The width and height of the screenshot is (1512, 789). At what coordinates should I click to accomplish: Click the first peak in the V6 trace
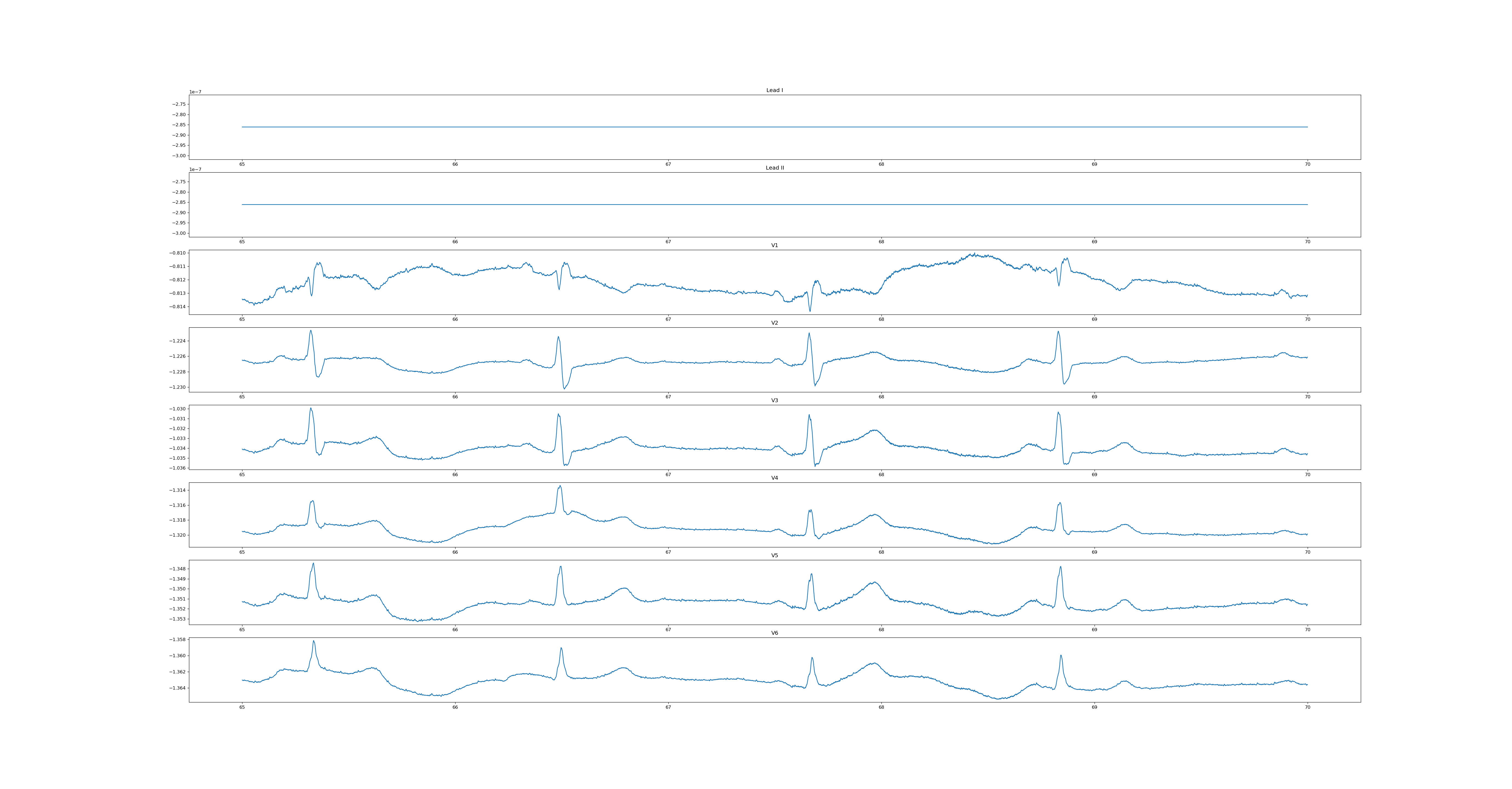point(313,642)
